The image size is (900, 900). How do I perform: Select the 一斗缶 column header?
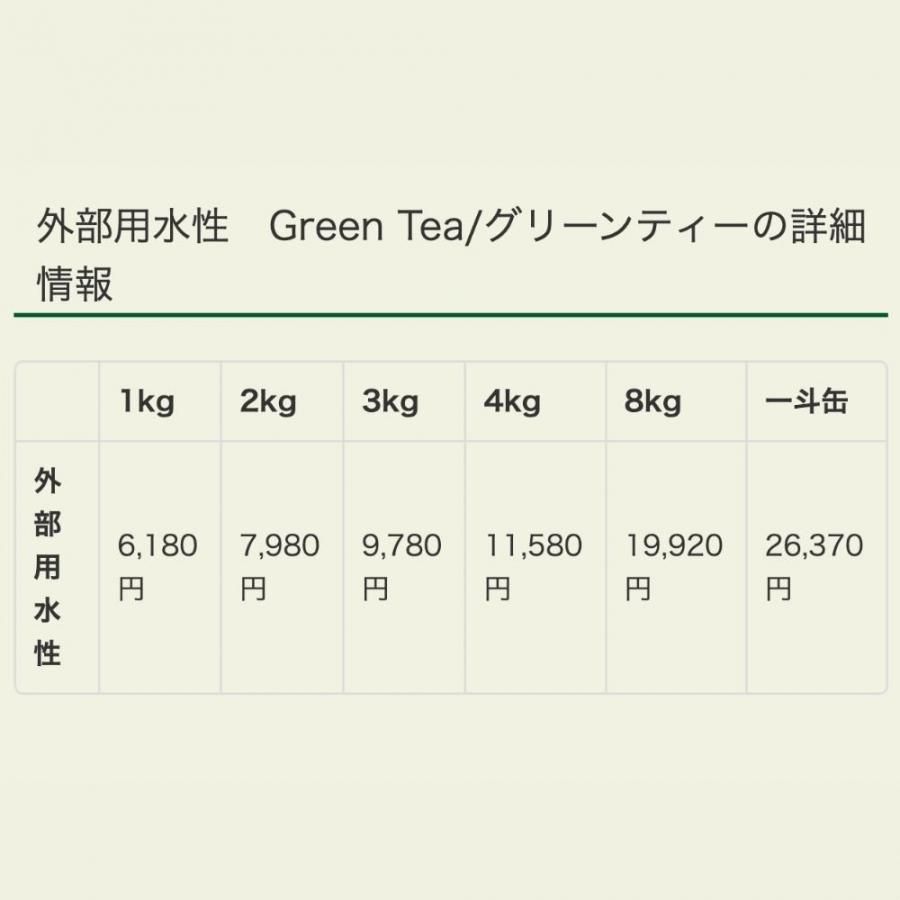[806, 402]
